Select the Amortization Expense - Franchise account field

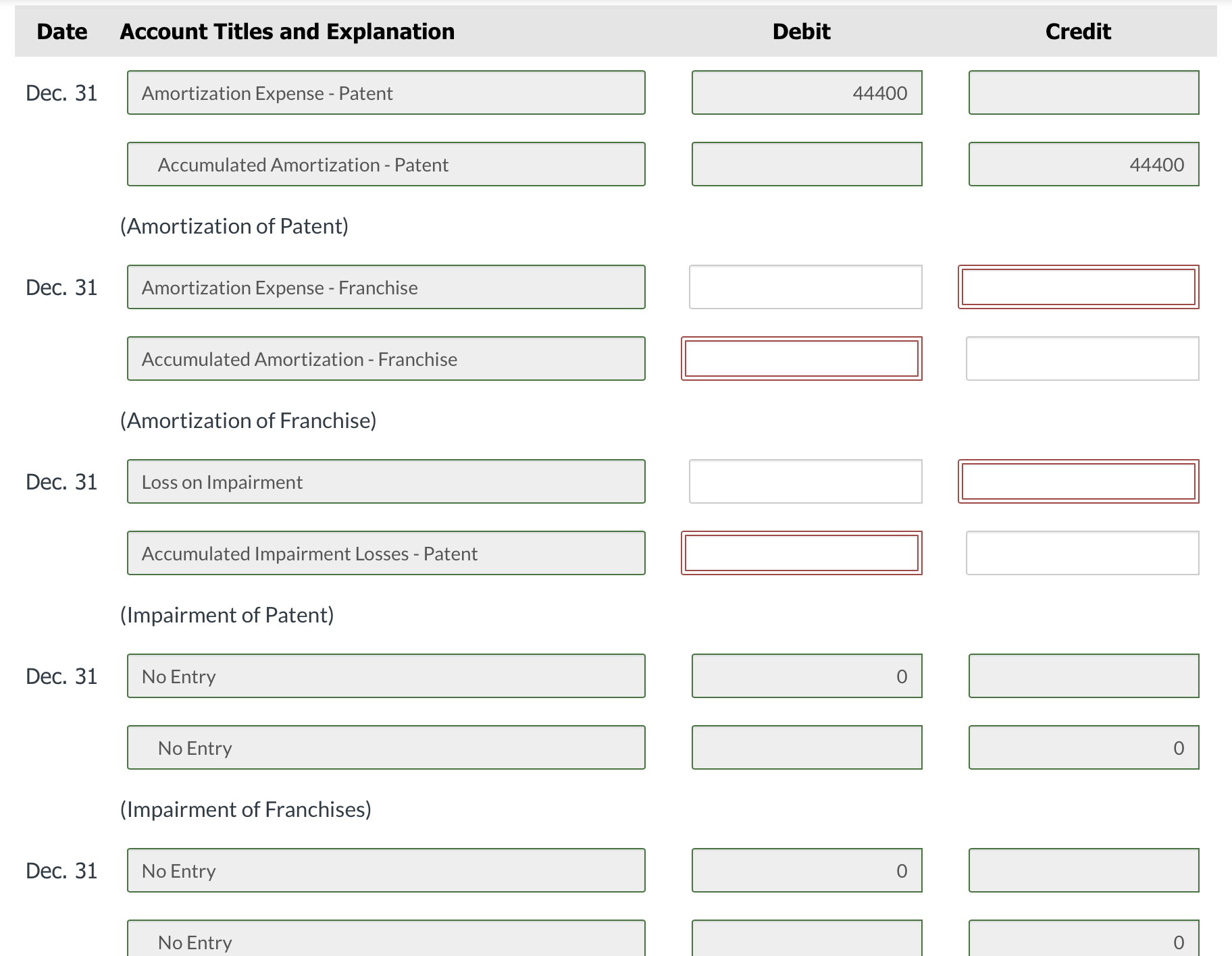pos(386,288)
